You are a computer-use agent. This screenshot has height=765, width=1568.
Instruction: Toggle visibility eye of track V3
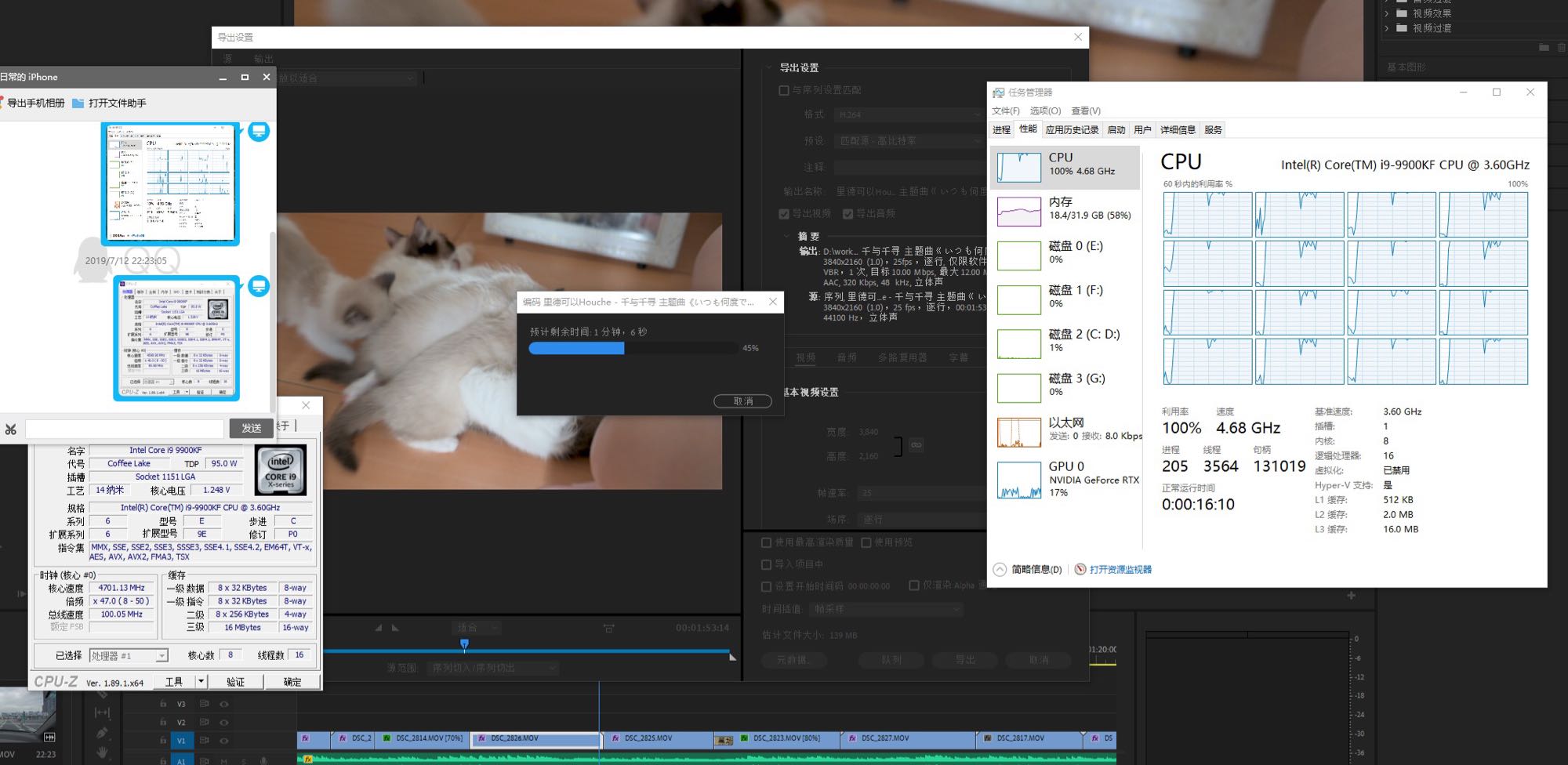[x=224, y=704]
